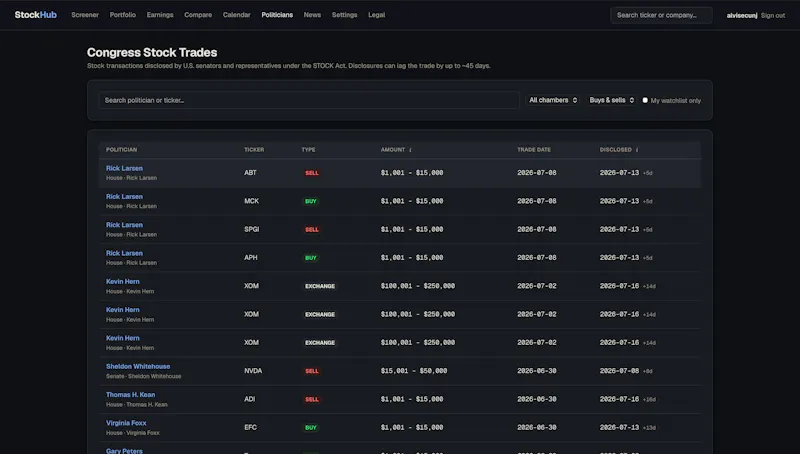Open Rick Larsen link in ABT row
800x454 pixels.
[124, 168]
